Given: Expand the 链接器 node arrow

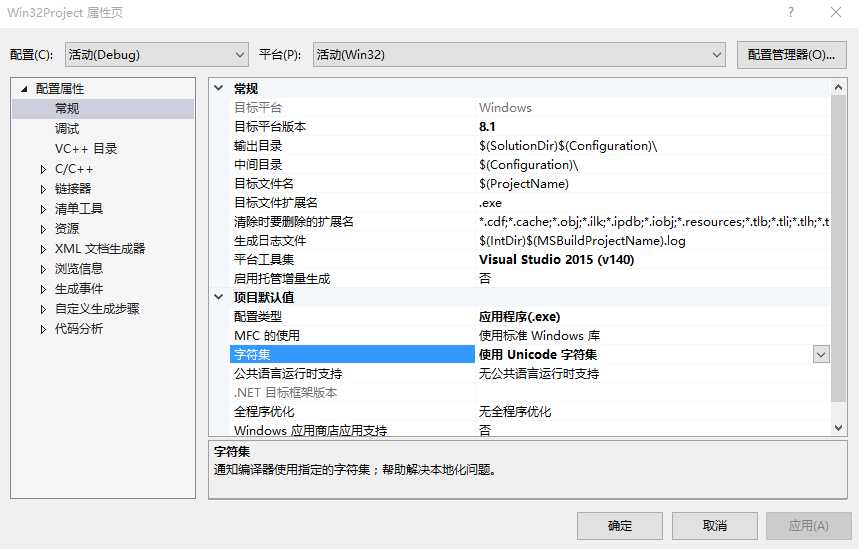Looking at the screenshot, I should (x=43, y=189).
